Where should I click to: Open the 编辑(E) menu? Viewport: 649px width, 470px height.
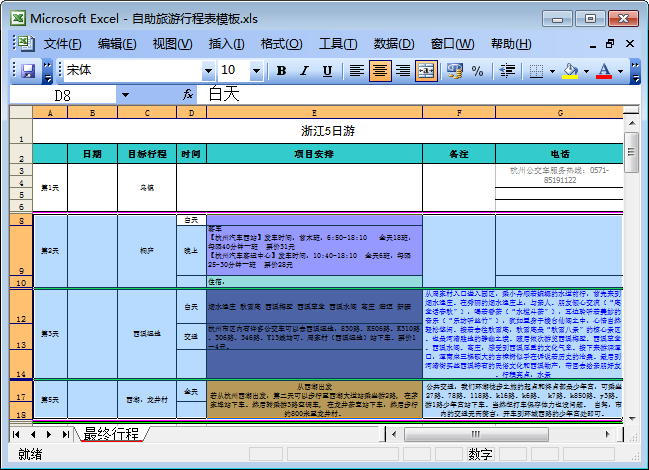click(117, 44)
